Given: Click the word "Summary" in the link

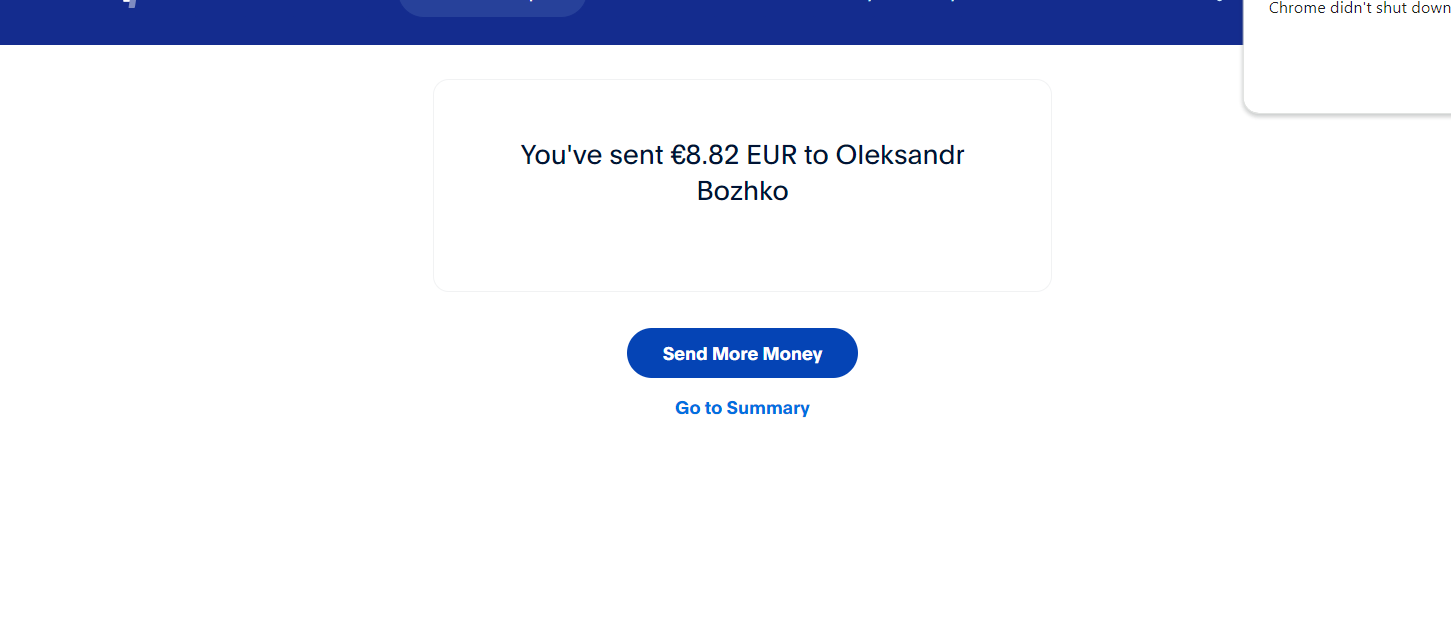Looking at the screenshot, I should click(768, 408).
